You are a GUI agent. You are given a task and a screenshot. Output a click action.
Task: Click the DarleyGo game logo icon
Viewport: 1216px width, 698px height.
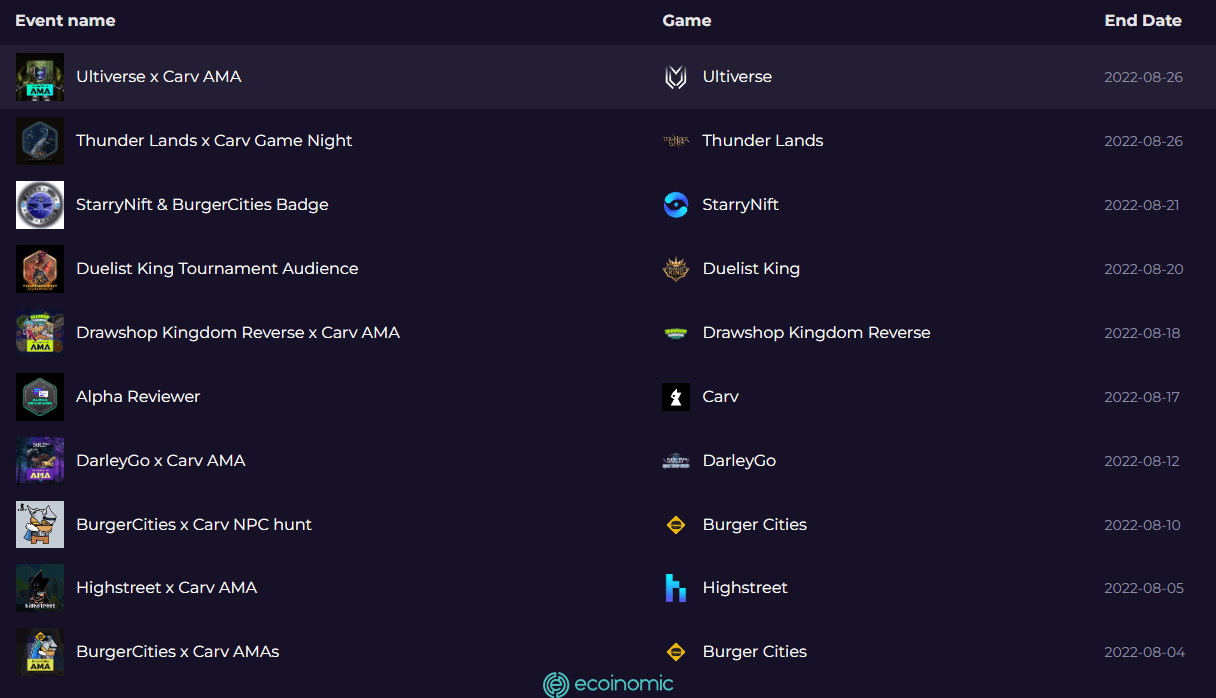[676, 461]
